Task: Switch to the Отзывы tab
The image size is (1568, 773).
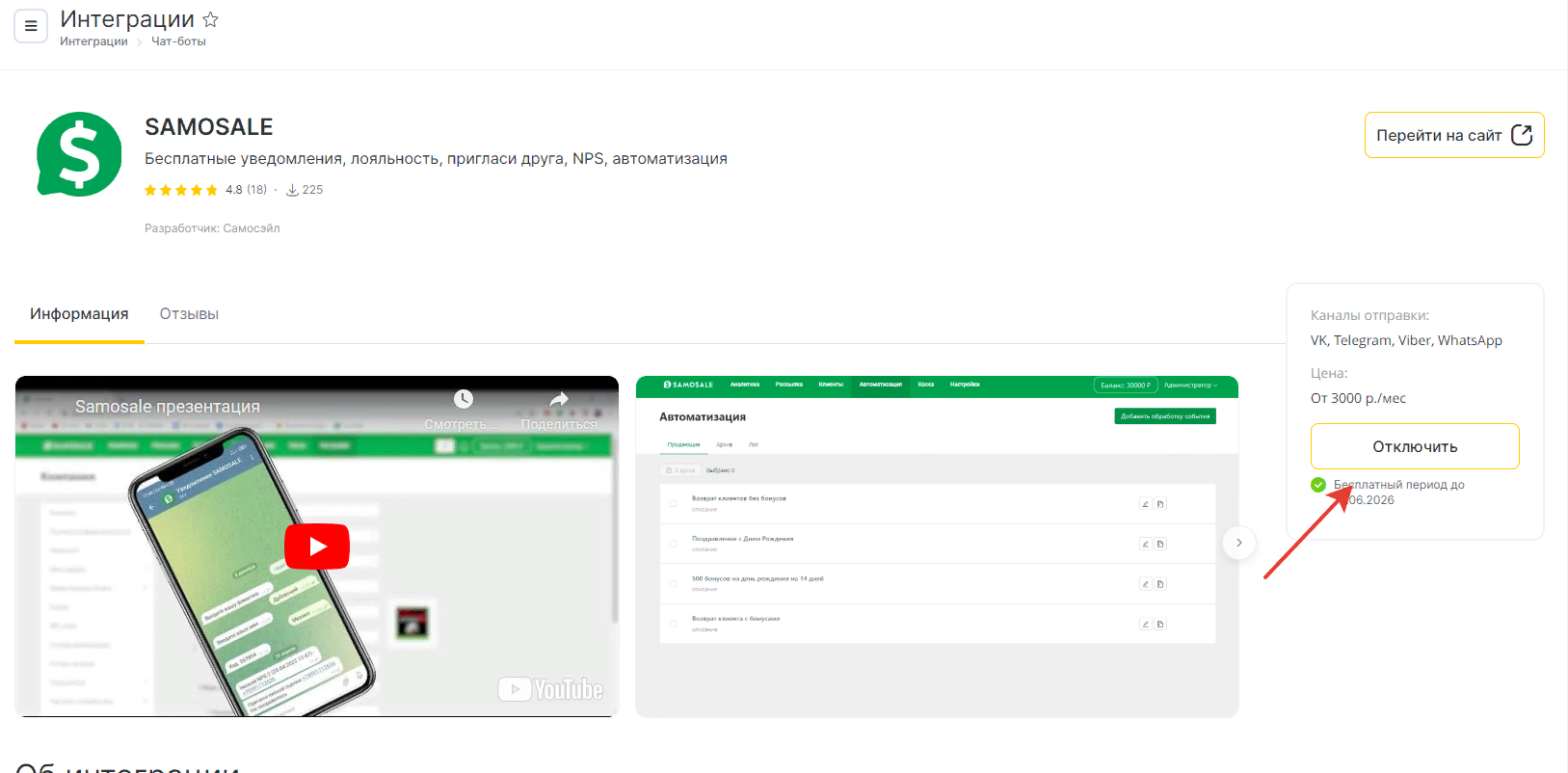Action: [189, 314]
